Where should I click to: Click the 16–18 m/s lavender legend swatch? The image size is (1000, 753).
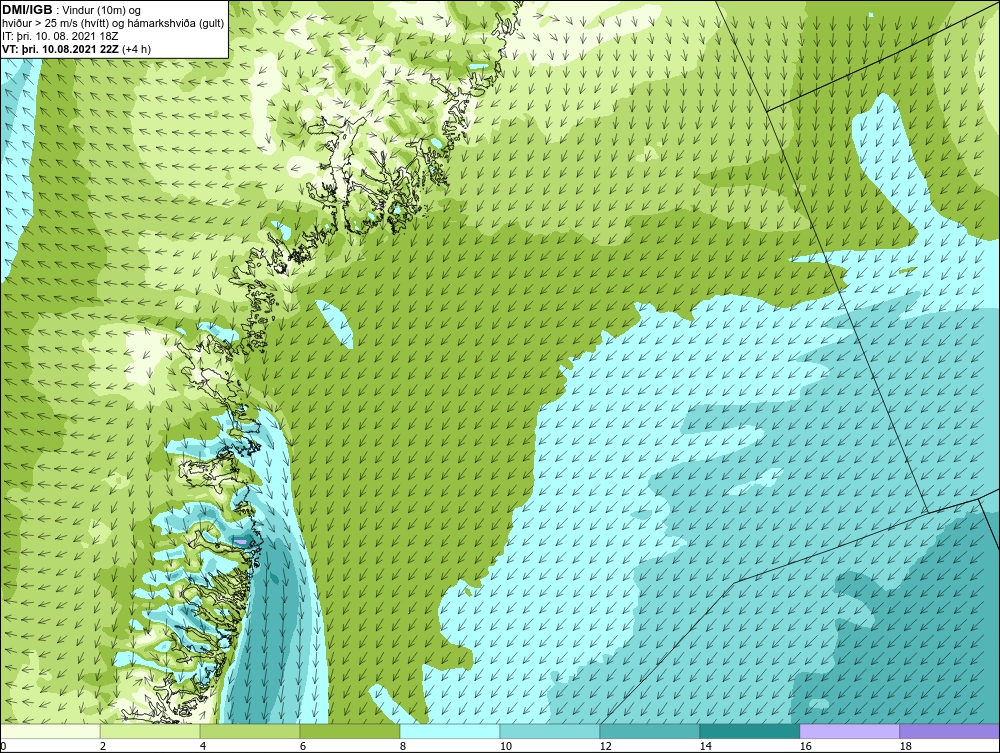(x=849, y=731)
